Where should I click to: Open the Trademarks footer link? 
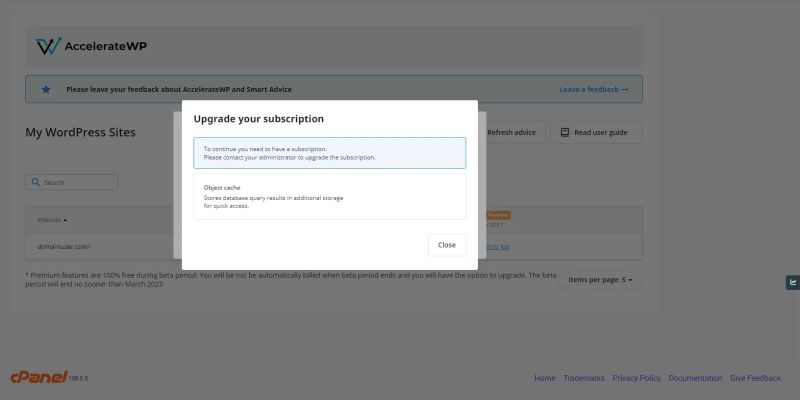point(584,378)
